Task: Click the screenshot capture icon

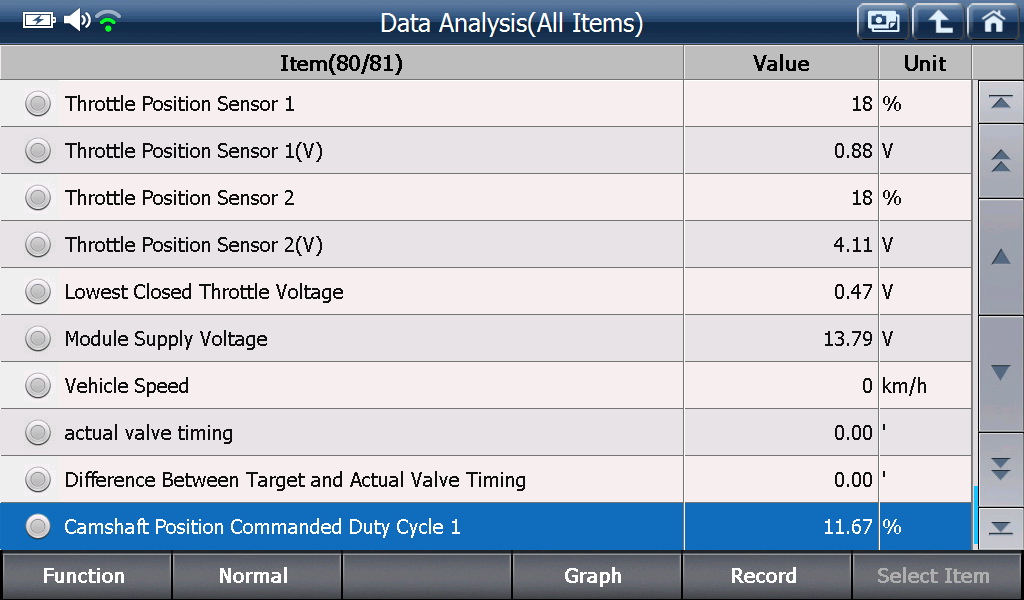Action: [883, 22]
